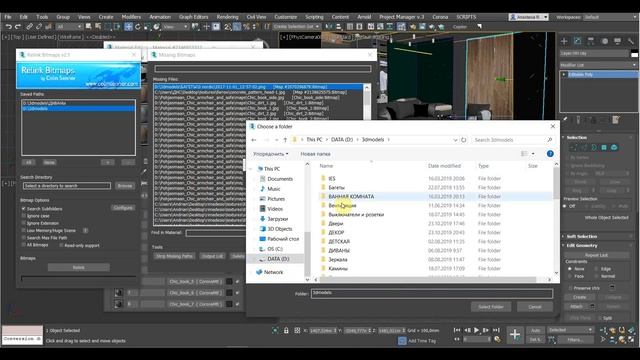
Task: Toggle the Percent Snap tool
Action: [x=247, y=27]
